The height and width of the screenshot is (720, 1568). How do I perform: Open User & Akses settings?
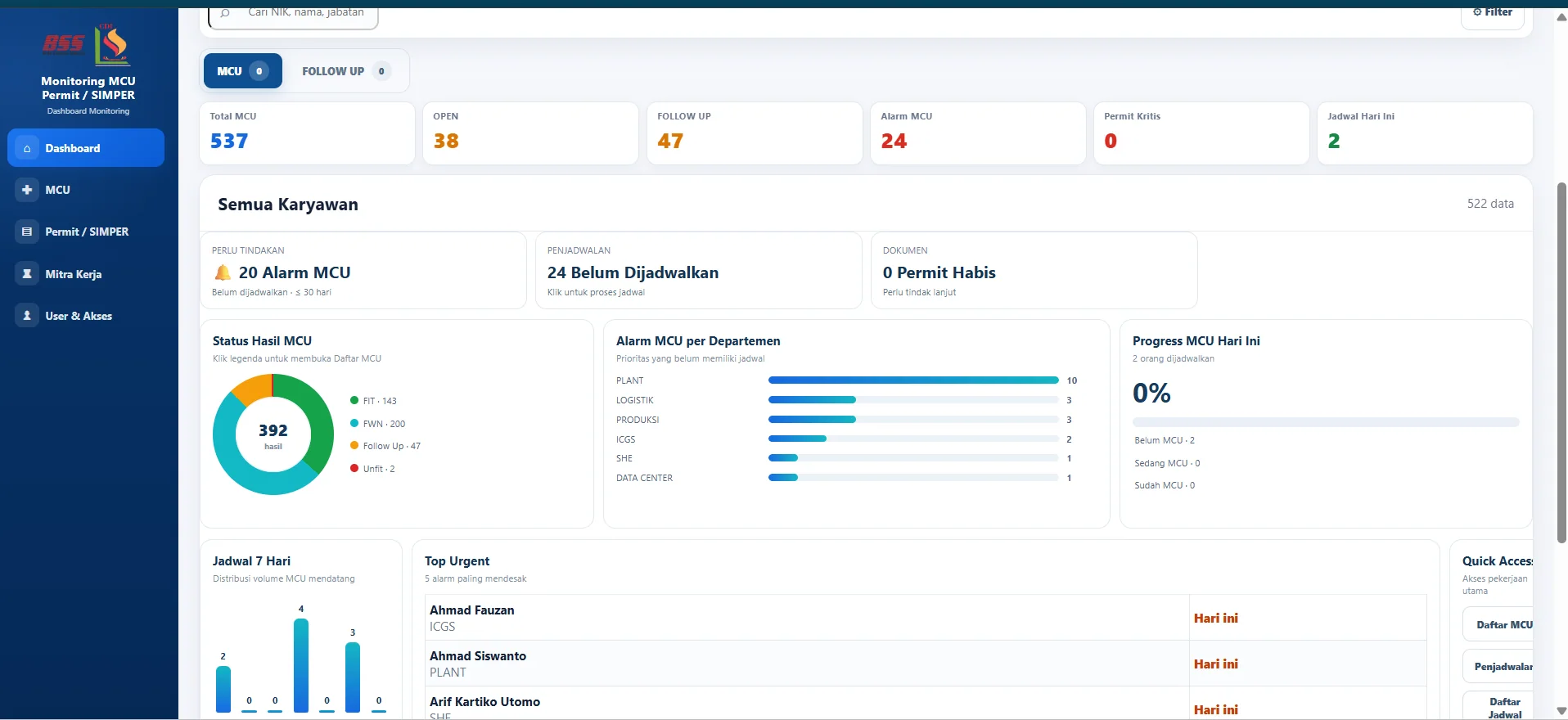pyautogui.click(x=86, y=316)
